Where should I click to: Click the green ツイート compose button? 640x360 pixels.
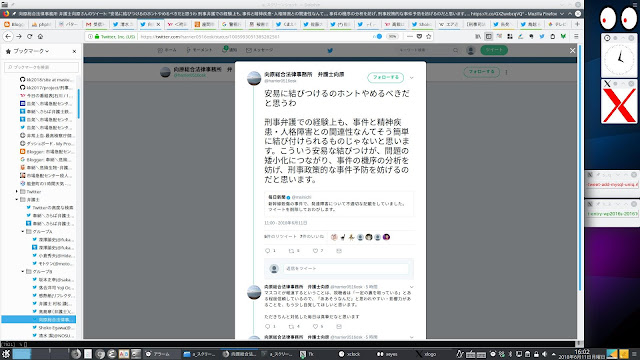[x=494, y=50]
